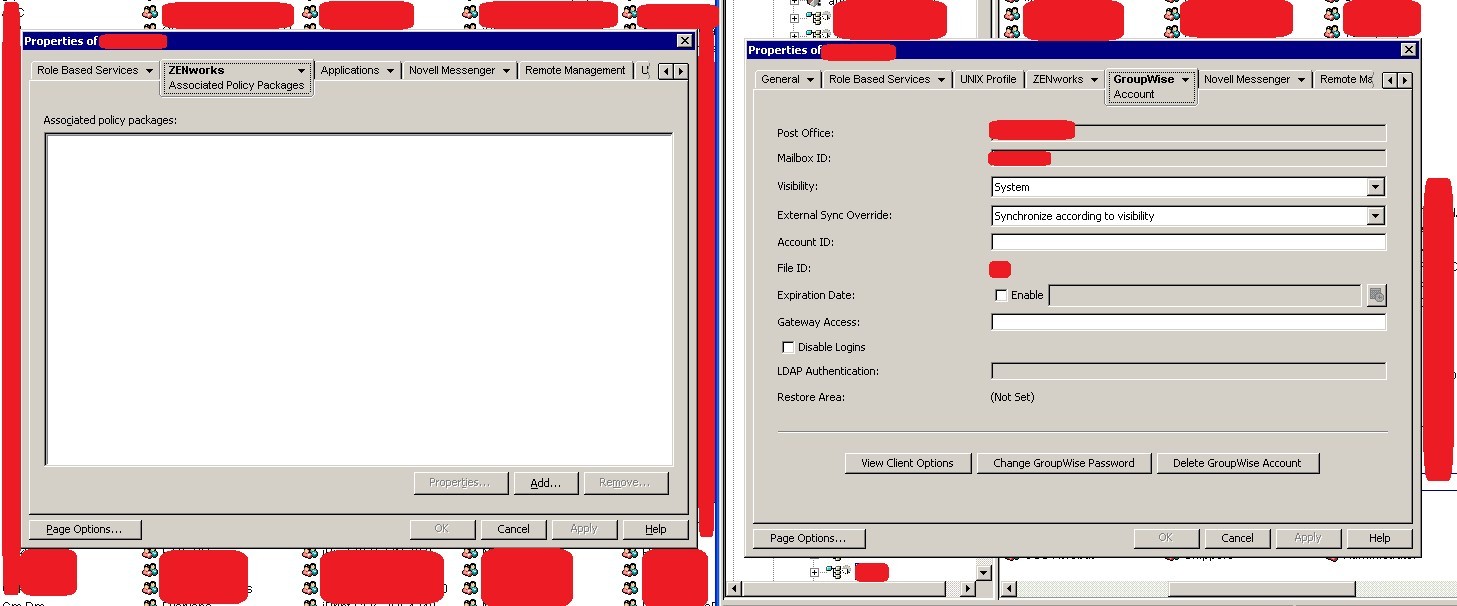Screen dimensions: 1457x606
Task: Click the (Not Set) Restore Area value
Action: 1012,397
